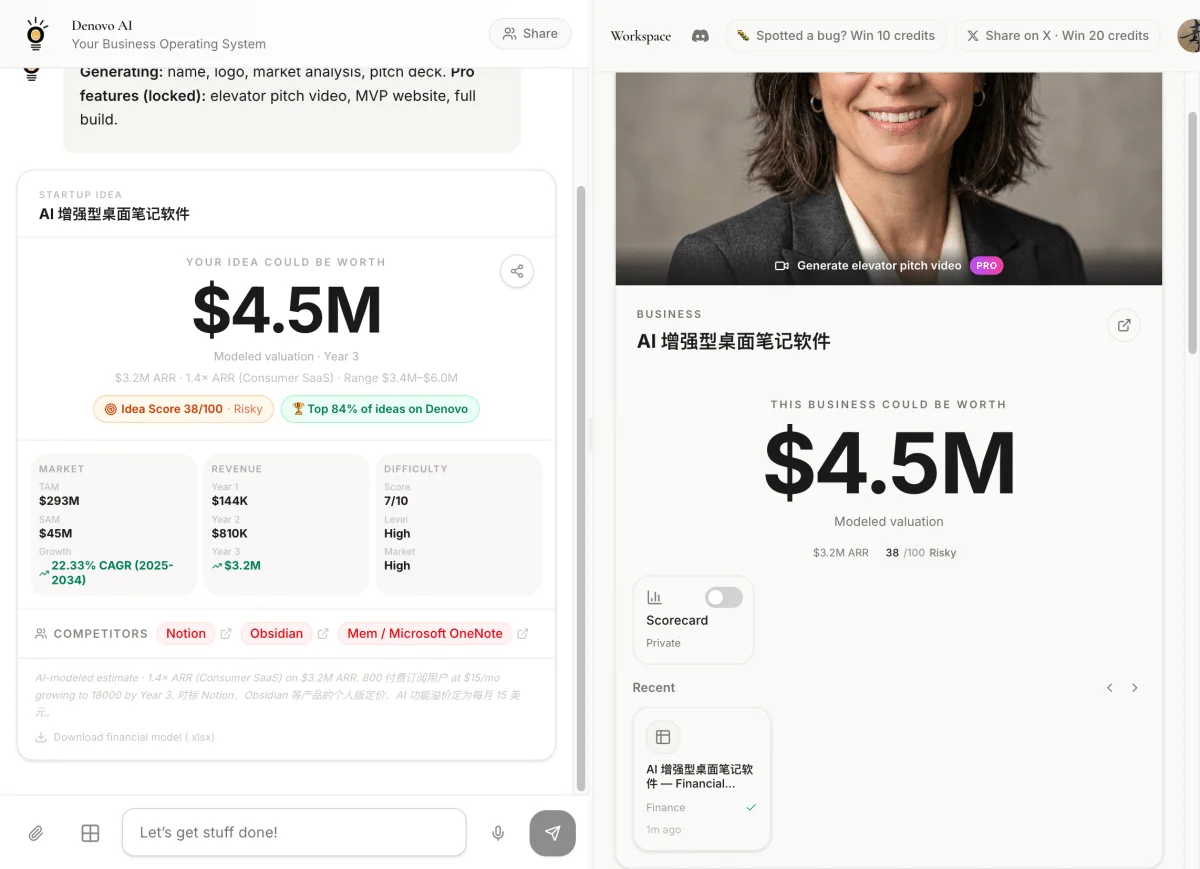Open the user avatar in top right
The height and width of the screenshot is (869, 1200).
pyautogui.click(x=1189, y=36)
